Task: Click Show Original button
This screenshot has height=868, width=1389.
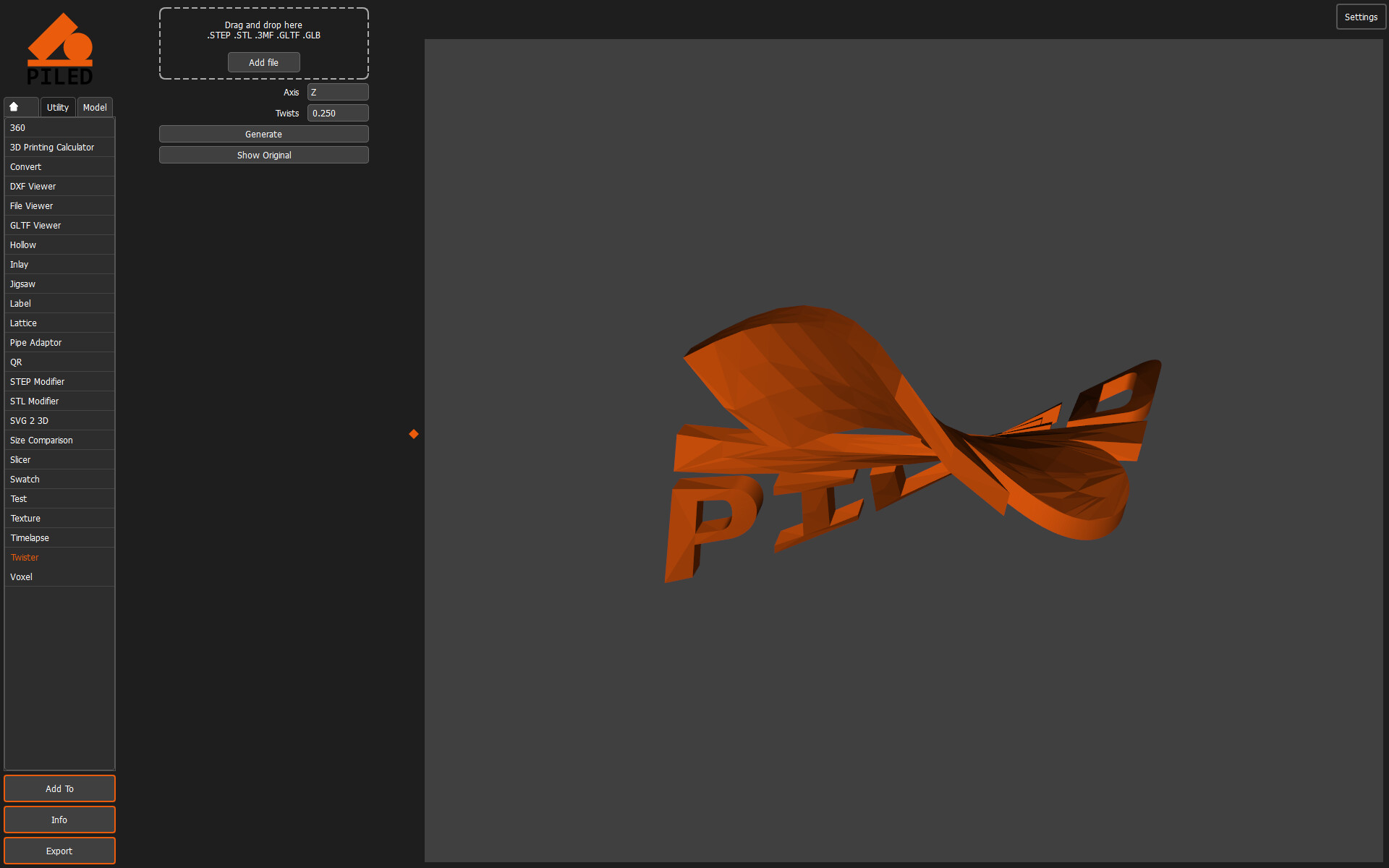Action: pos(264,156)
